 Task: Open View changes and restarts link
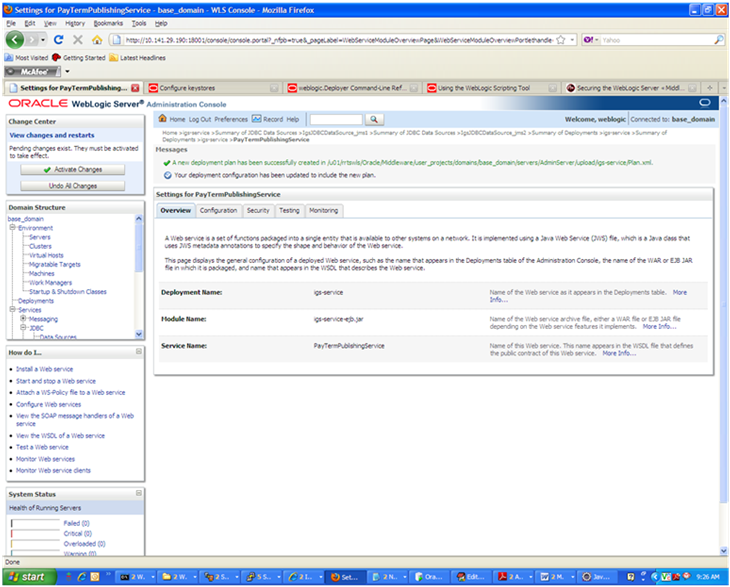[x=52, y=135]
